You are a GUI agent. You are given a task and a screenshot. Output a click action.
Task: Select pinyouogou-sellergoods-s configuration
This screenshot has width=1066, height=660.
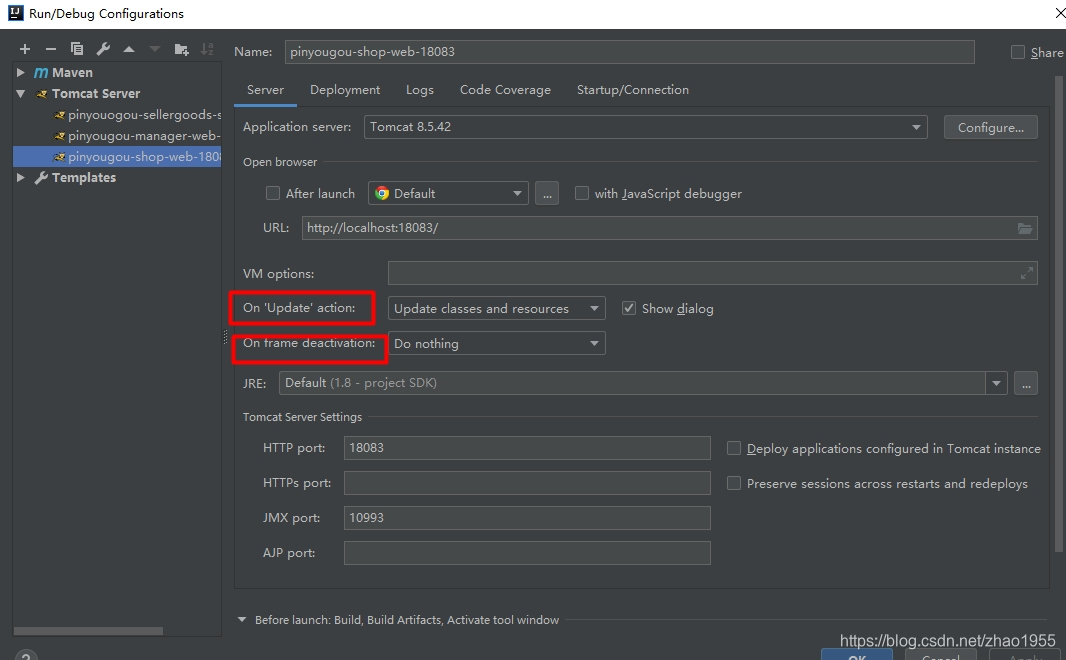[x=137, y=115]
